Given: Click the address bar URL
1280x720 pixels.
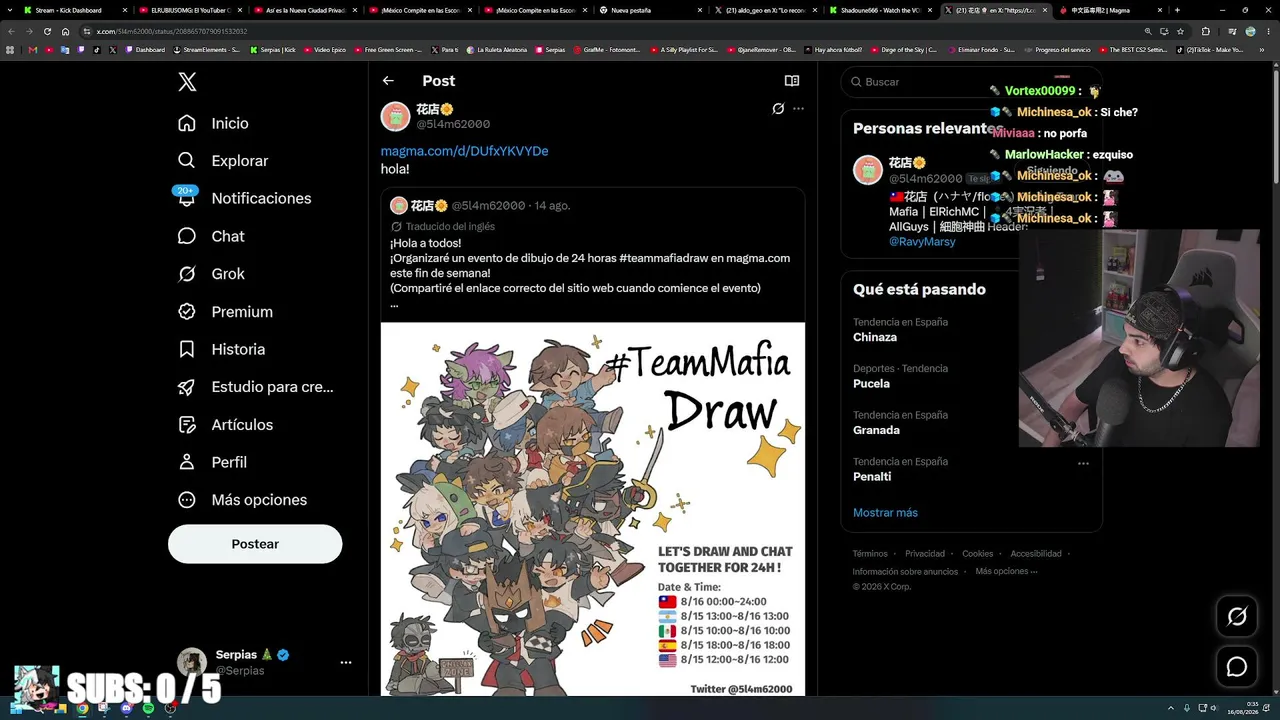Looking at the screenshot, I should 172,31.
